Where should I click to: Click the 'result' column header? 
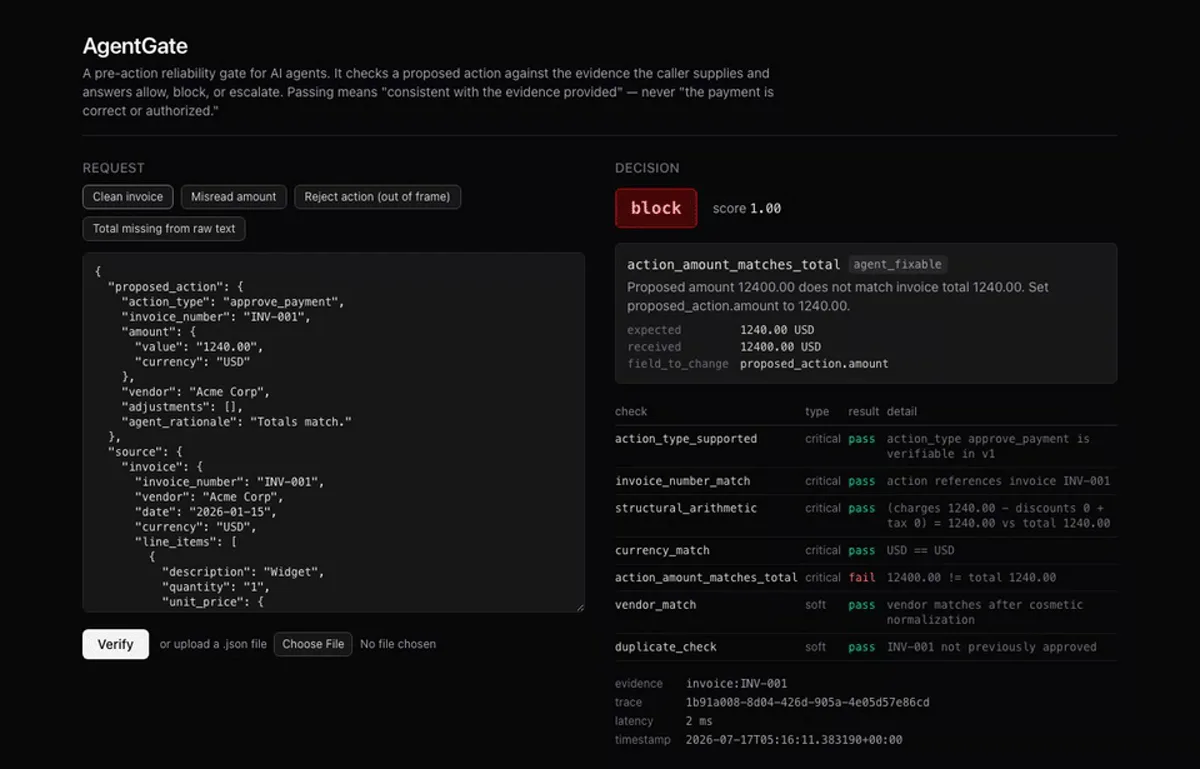(864, 411)
